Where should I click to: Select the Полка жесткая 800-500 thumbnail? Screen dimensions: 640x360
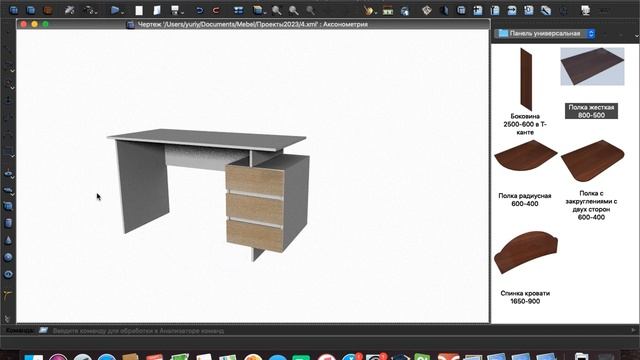pos(592,66)
